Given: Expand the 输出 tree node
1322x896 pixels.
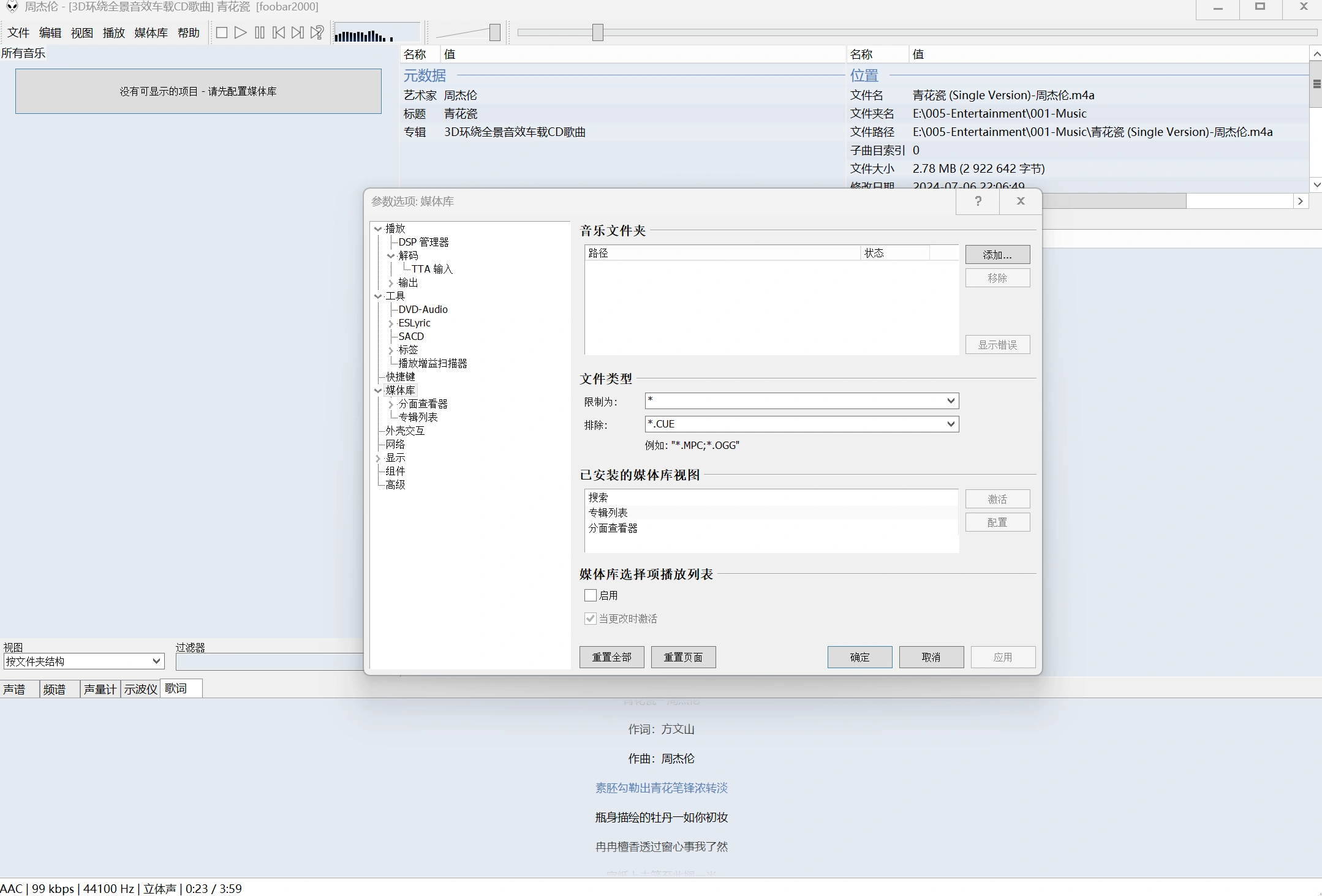Looking at the screenshot, I should (390, 283).
